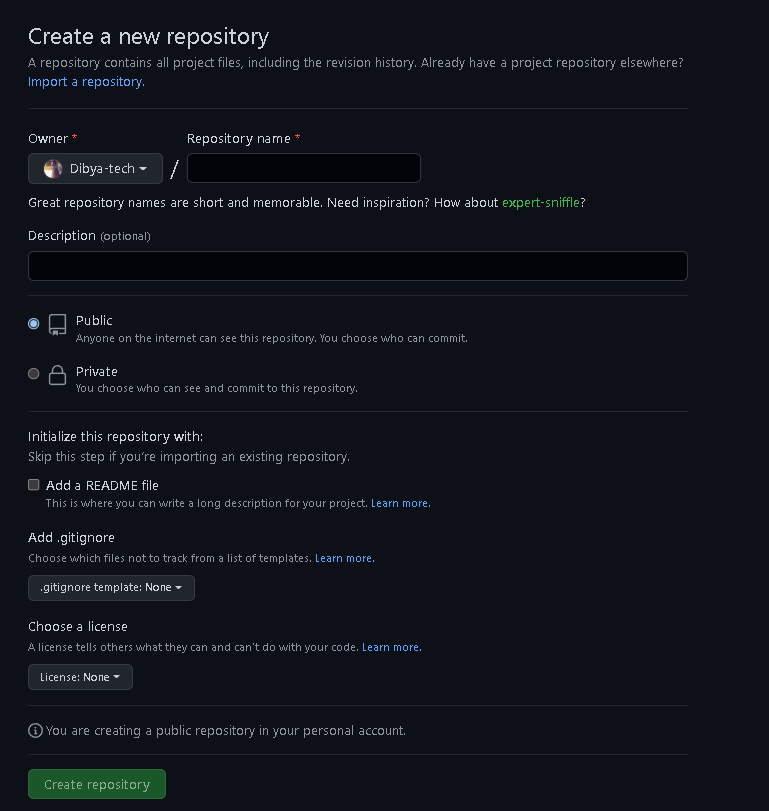769x811 pixels.
Task: Click Learn more beside the README description
Action: (399, 503)
